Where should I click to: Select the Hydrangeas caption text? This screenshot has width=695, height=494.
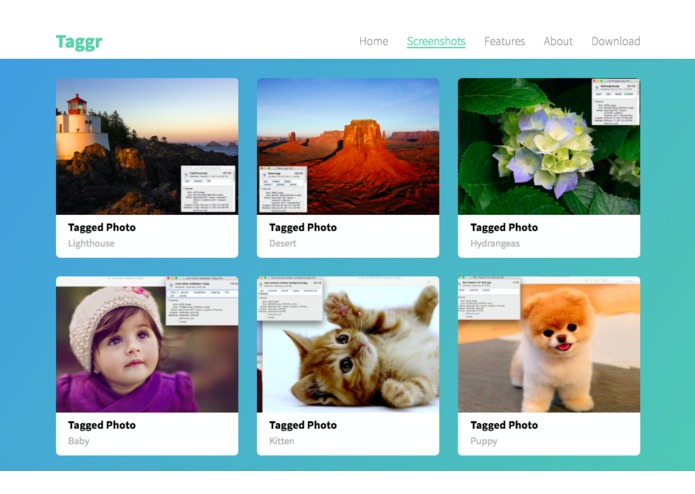[x=495, y=243]
